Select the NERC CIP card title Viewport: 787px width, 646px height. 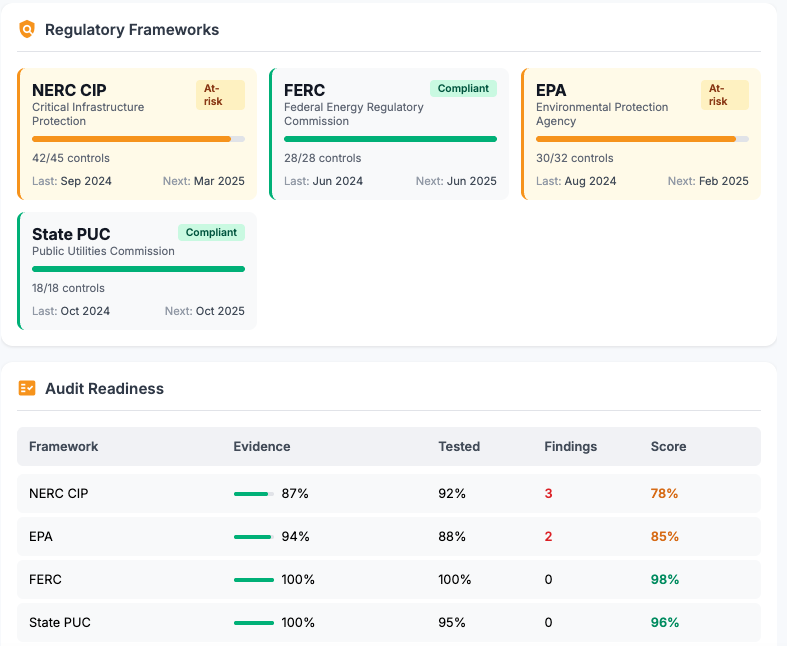coord(69,90)
